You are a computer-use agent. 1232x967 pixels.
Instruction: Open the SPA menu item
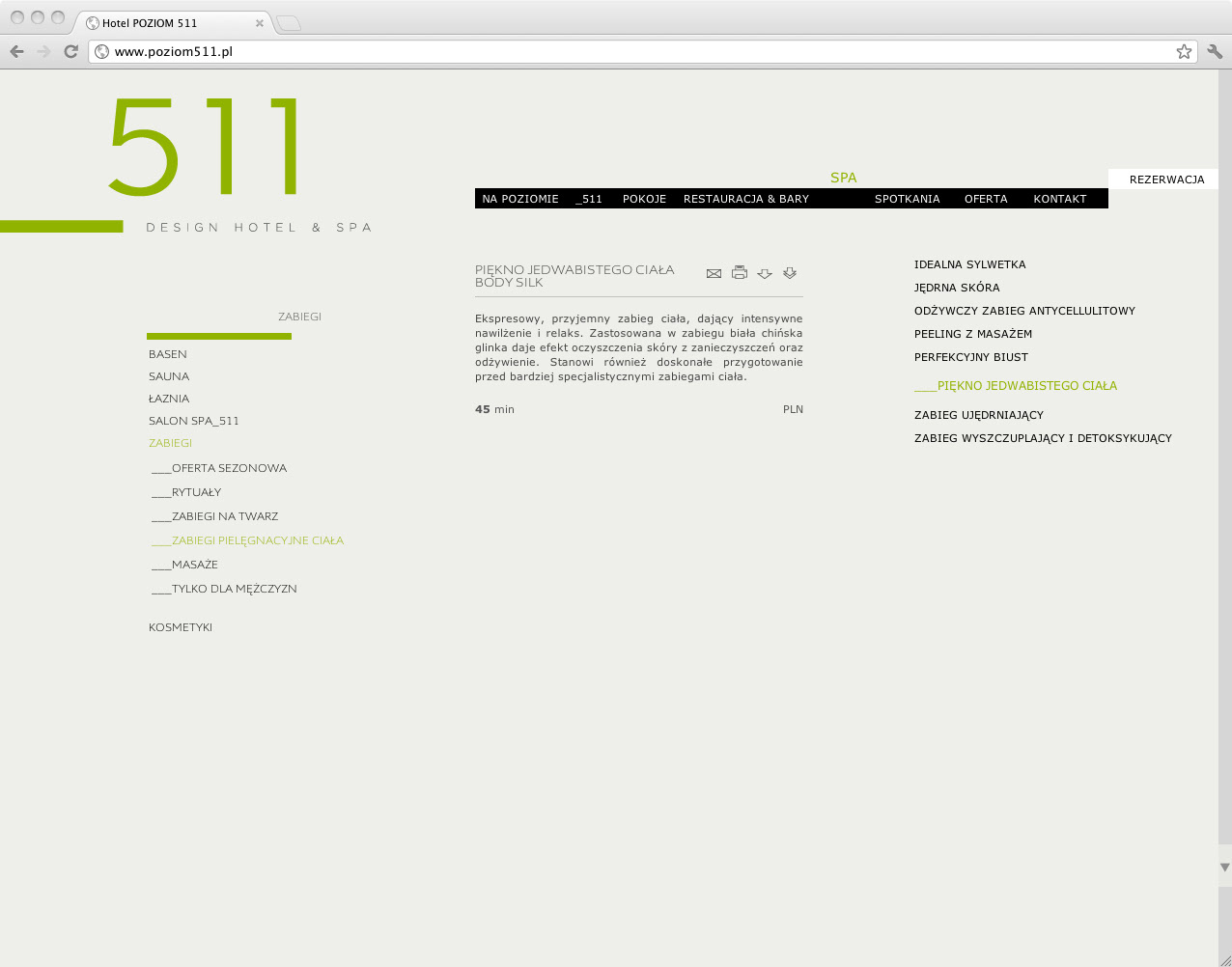click(x=843, y=178)
